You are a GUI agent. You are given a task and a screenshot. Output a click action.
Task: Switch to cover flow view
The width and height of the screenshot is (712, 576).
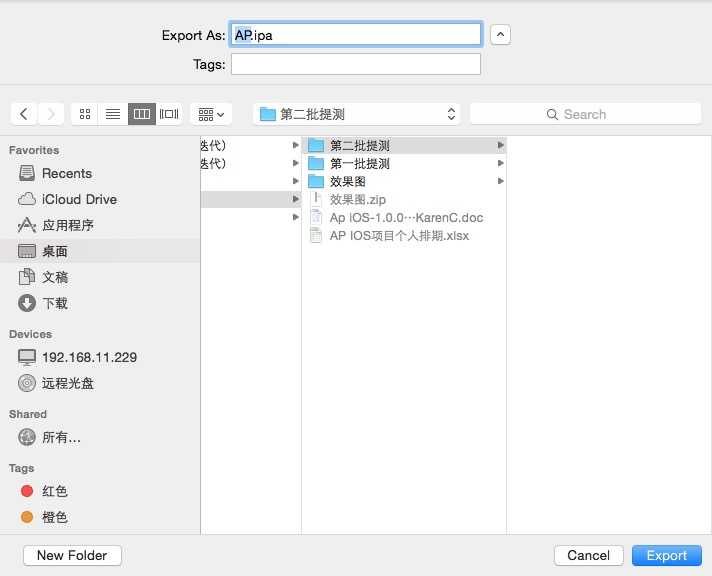click(169, 114)
